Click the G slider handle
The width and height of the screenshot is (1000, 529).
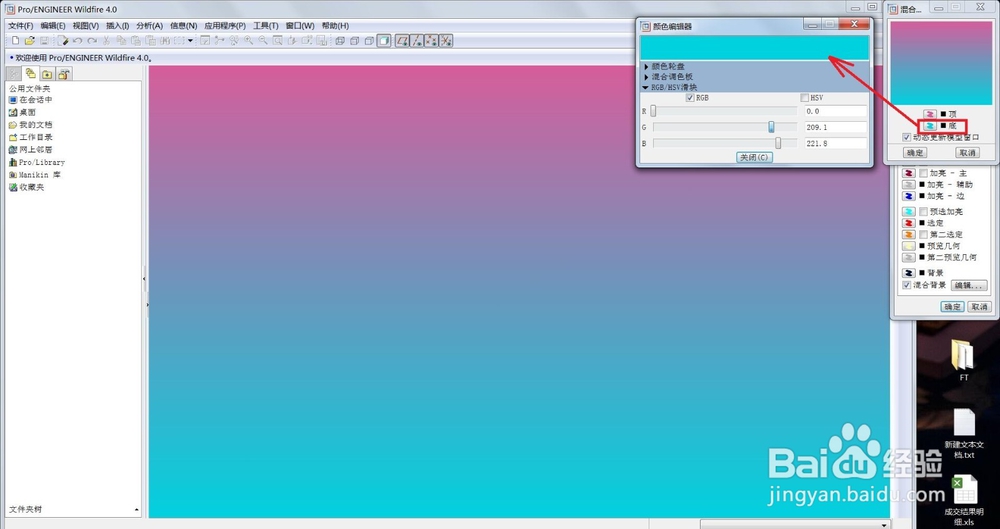tap(771, 127)
